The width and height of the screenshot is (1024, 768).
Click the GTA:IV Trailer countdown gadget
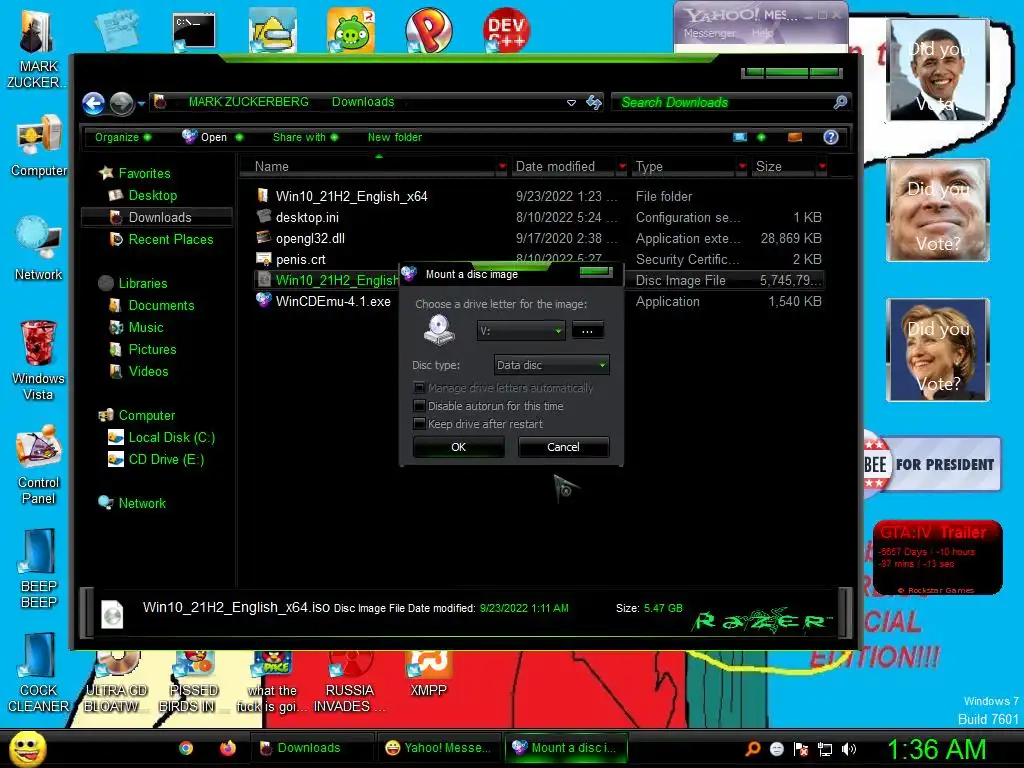(x=938, y=557)
